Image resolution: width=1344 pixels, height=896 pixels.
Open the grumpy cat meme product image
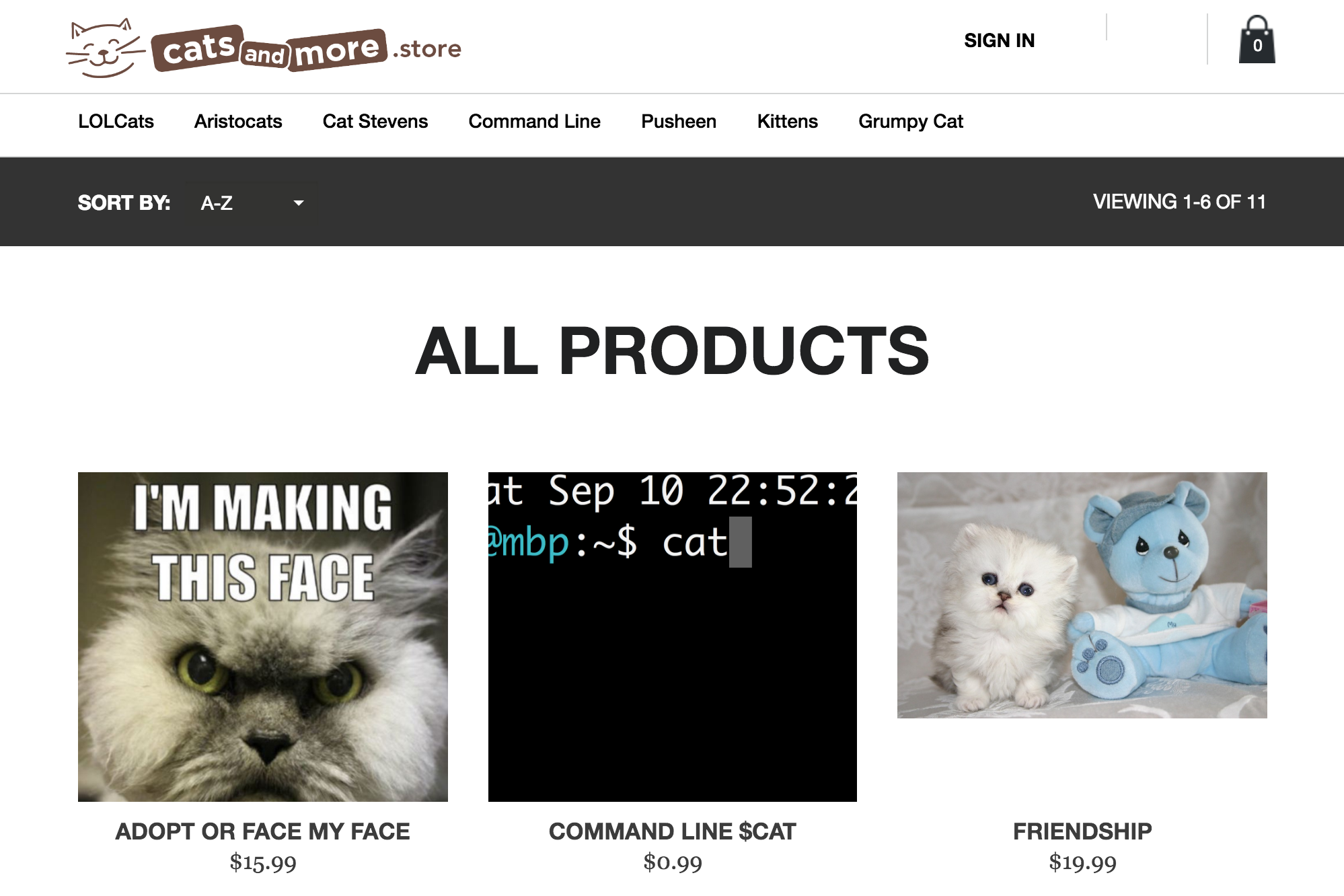(263, 636)
